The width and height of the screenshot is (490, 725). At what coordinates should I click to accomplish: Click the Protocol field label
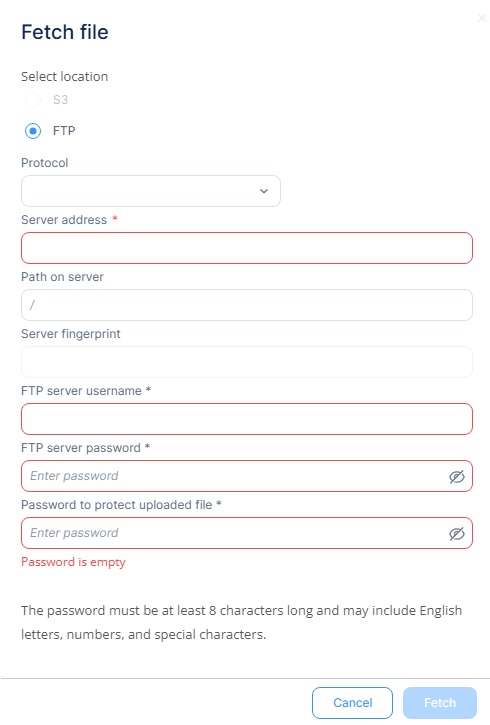coord(44,163)
